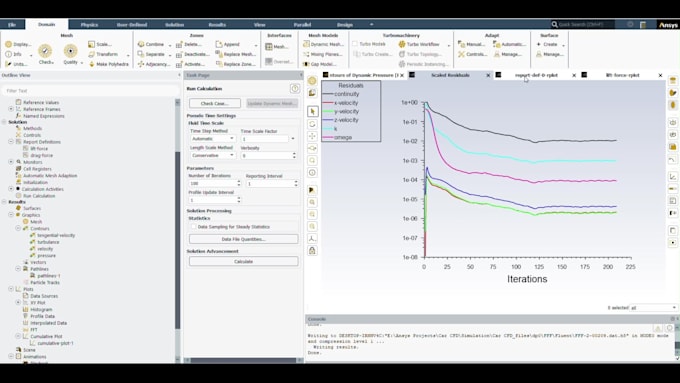This screenshot has width=680, height=383.
Task: Select Run Calculation in the outline tree
Action: click(39, 196)
